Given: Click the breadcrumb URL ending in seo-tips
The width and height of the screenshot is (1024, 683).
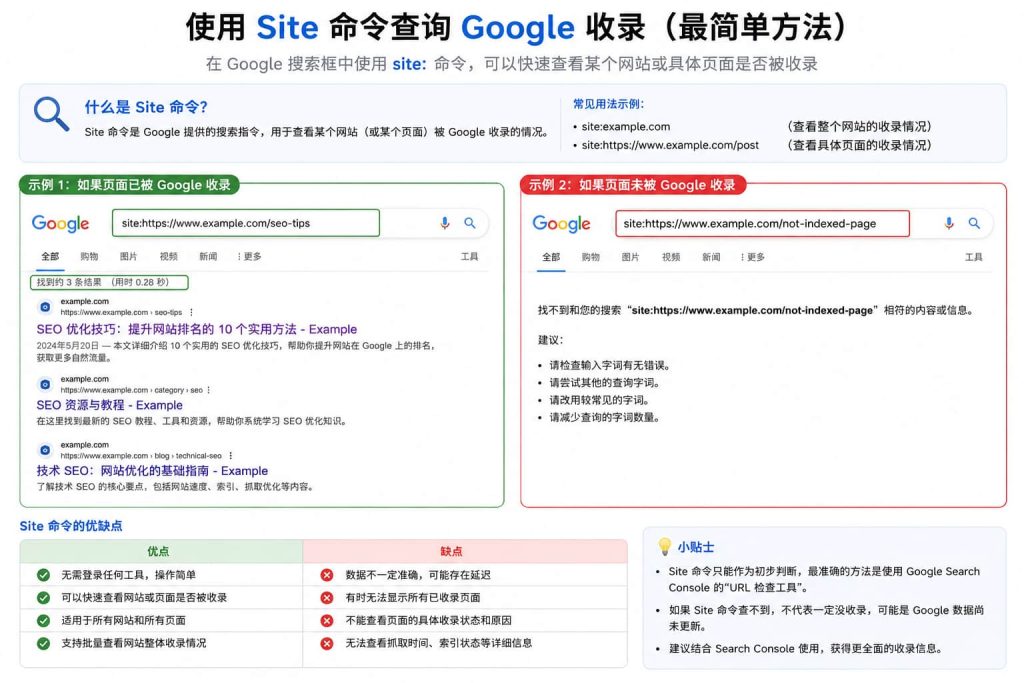Looking at the screenshot, I should point(121,312).
